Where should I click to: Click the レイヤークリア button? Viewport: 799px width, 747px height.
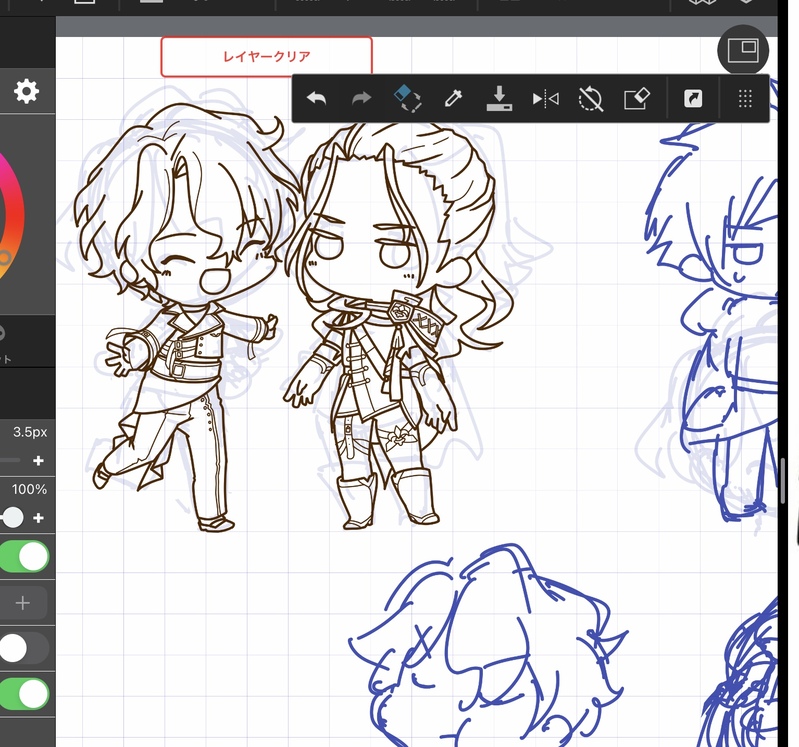pyautogui.click(x=267, y=57)
